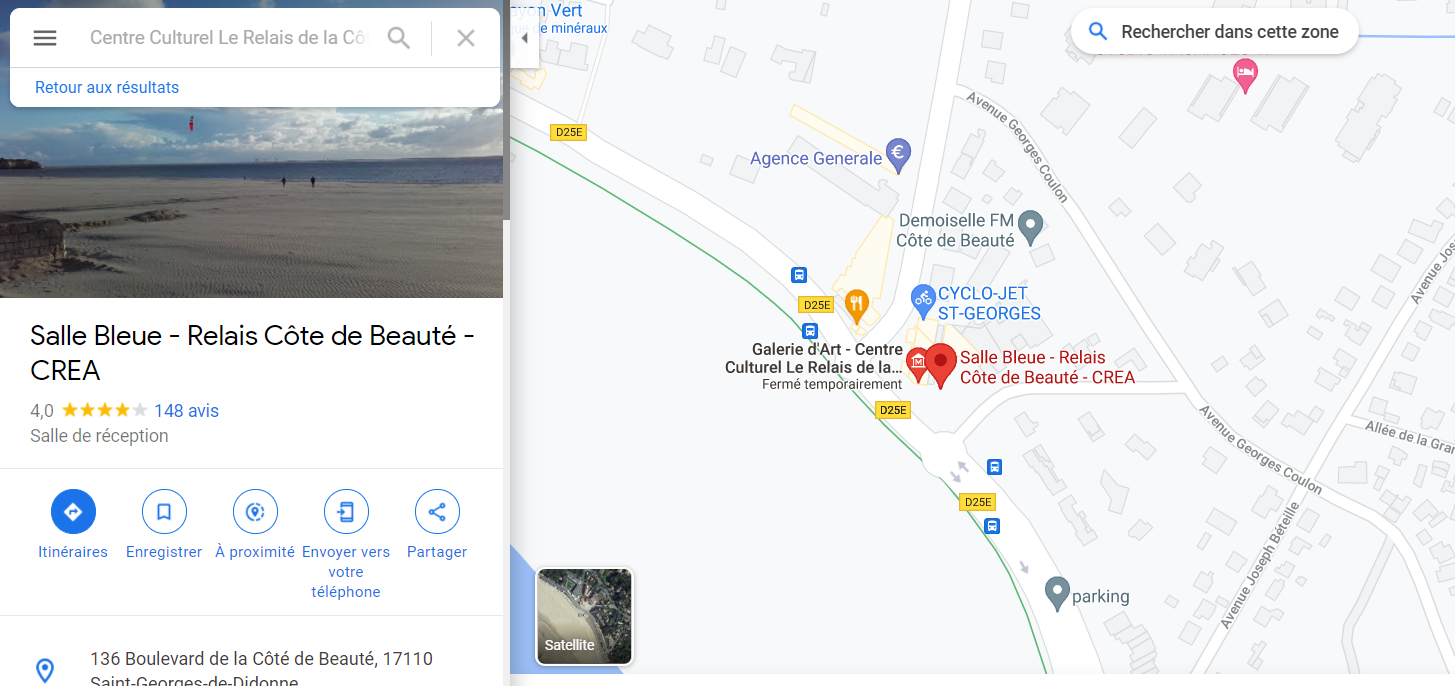This screenshot has width=1455, height=686.
Task: Click the pink hotel marker
Action: (x=1245, y=74)
